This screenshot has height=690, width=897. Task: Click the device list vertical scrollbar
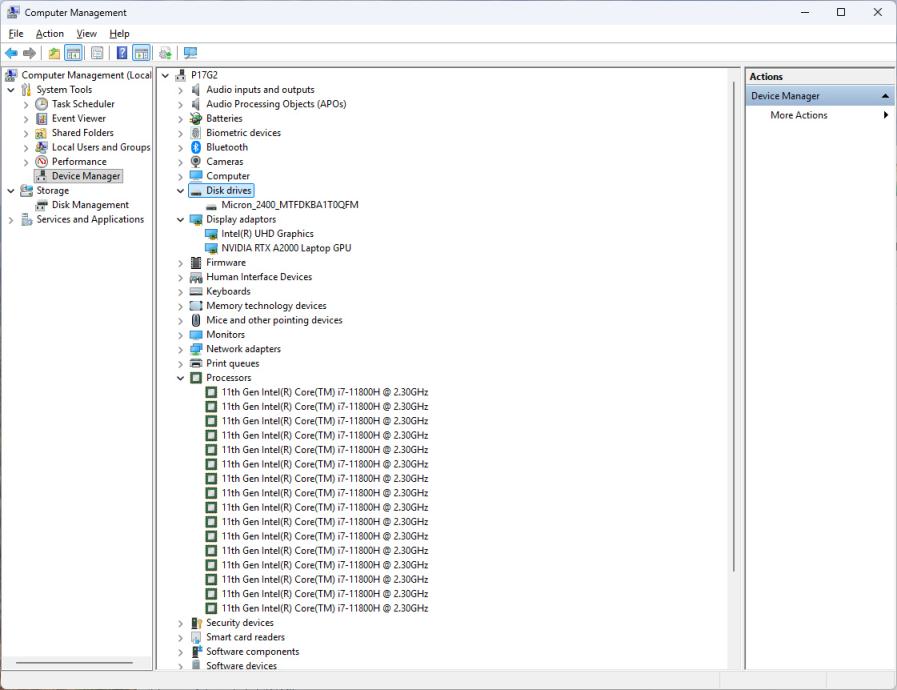pyautogui.click(x=733, y=326)
